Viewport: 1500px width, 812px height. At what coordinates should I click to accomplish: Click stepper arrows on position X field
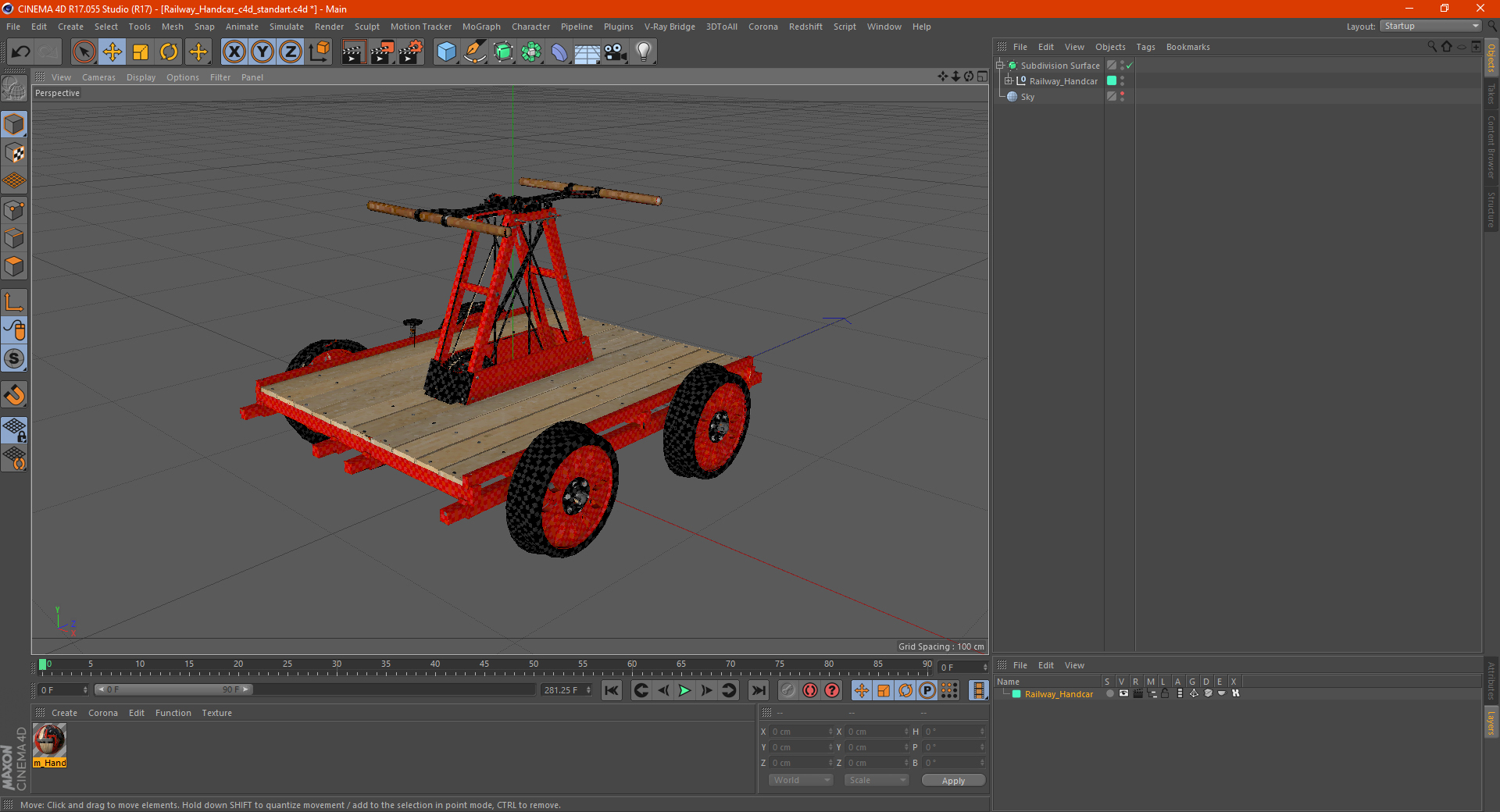tap(830, 732)
